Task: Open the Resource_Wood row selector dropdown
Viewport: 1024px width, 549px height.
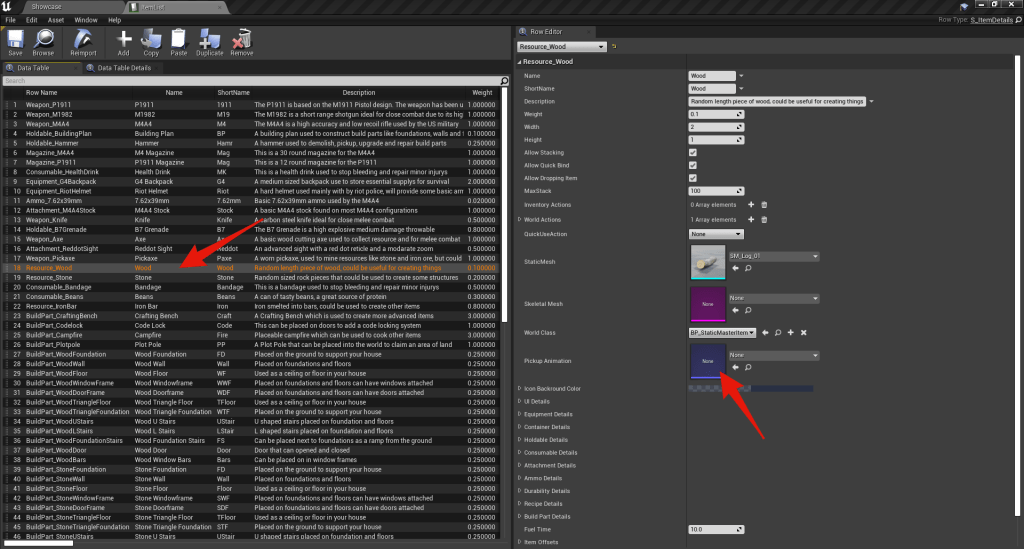Action: pyautogui.click(x=561, y=46)
